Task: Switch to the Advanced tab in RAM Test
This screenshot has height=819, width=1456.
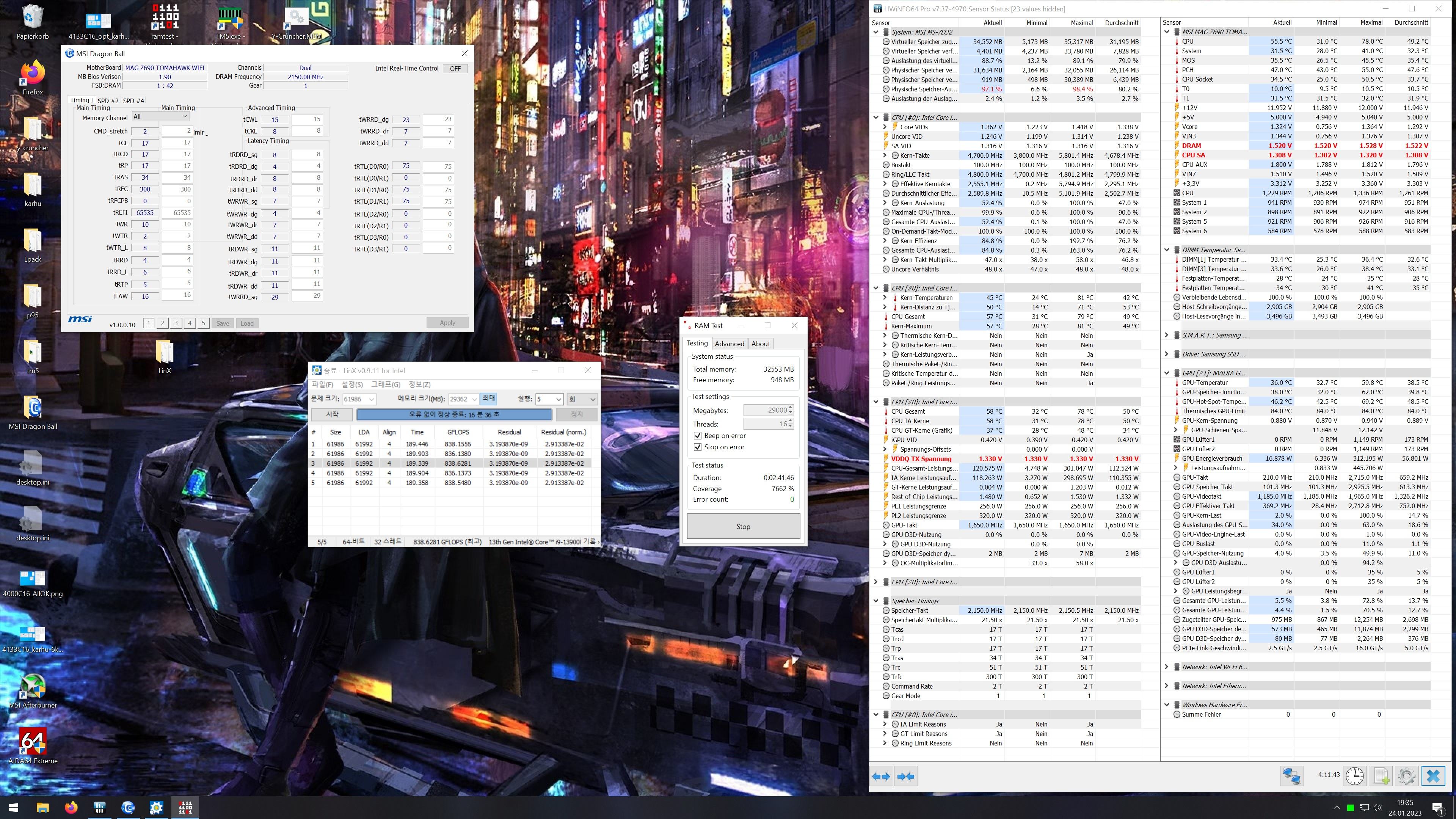Action: pyautogui.click(x=729, y=344)
